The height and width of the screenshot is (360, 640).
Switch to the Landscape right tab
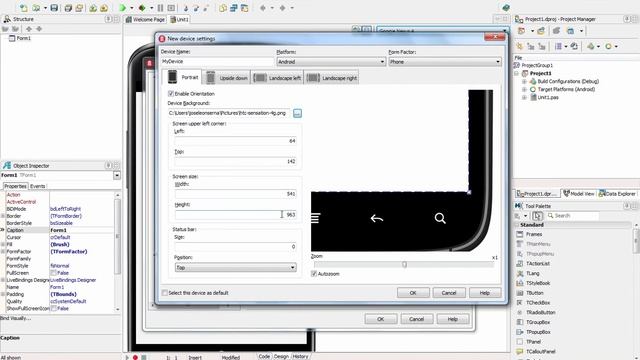(x=331, y=78)
